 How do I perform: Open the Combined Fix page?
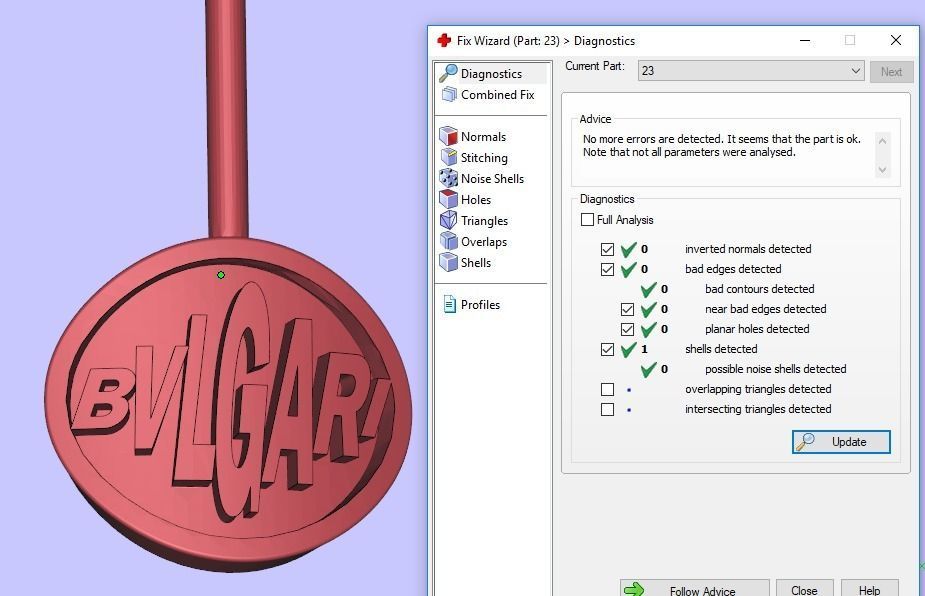pos(488,94)
